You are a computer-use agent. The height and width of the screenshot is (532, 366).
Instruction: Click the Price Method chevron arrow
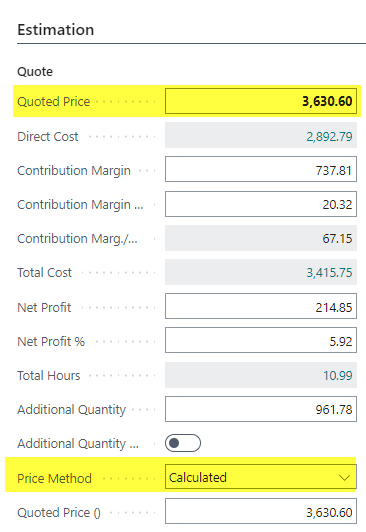[344, 478]
